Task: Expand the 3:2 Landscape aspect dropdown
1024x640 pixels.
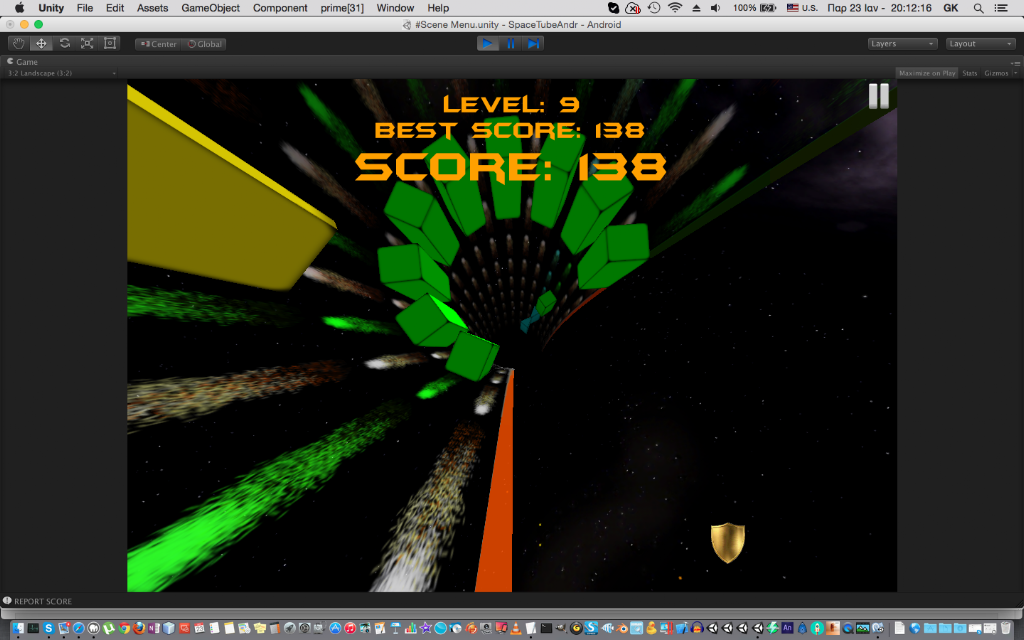Action: click(61, 73)
